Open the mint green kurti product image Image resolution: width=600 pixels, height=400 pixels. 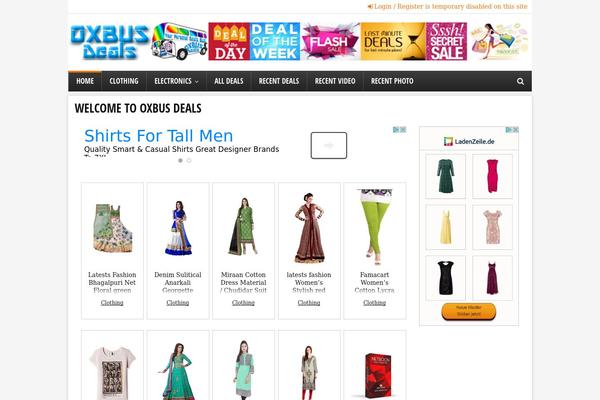(244, 370)
